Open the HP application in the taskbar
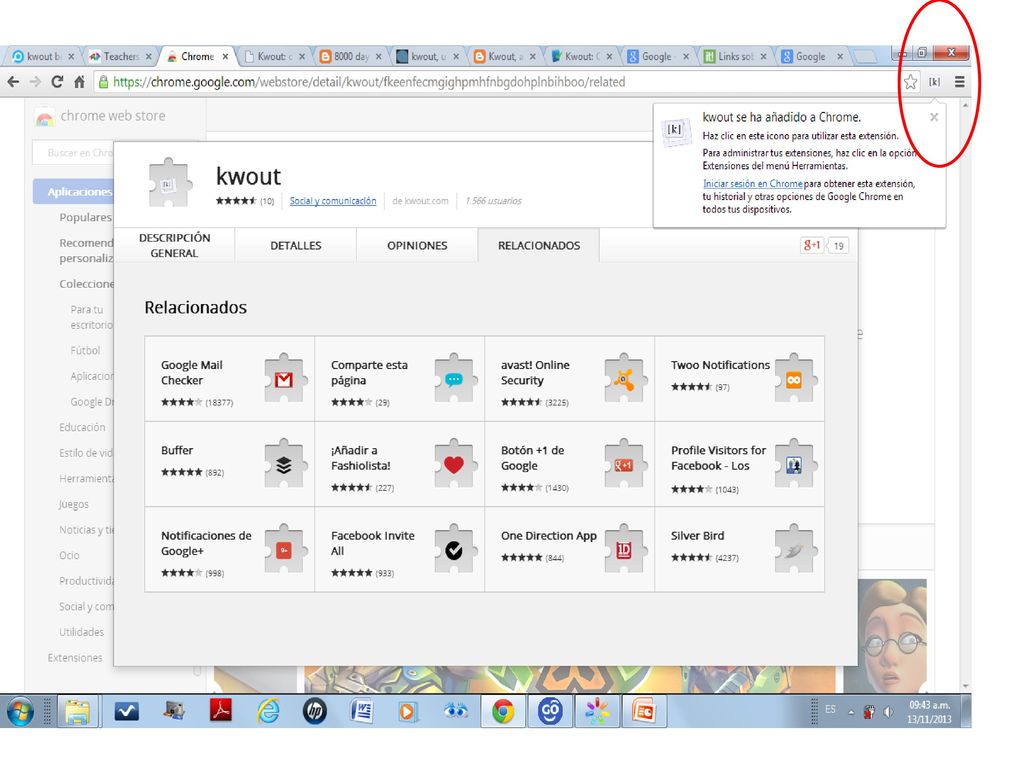Image resolution: width=1024 pixels, height=768 pixels. pyautogui.click(x=315, y=711)
